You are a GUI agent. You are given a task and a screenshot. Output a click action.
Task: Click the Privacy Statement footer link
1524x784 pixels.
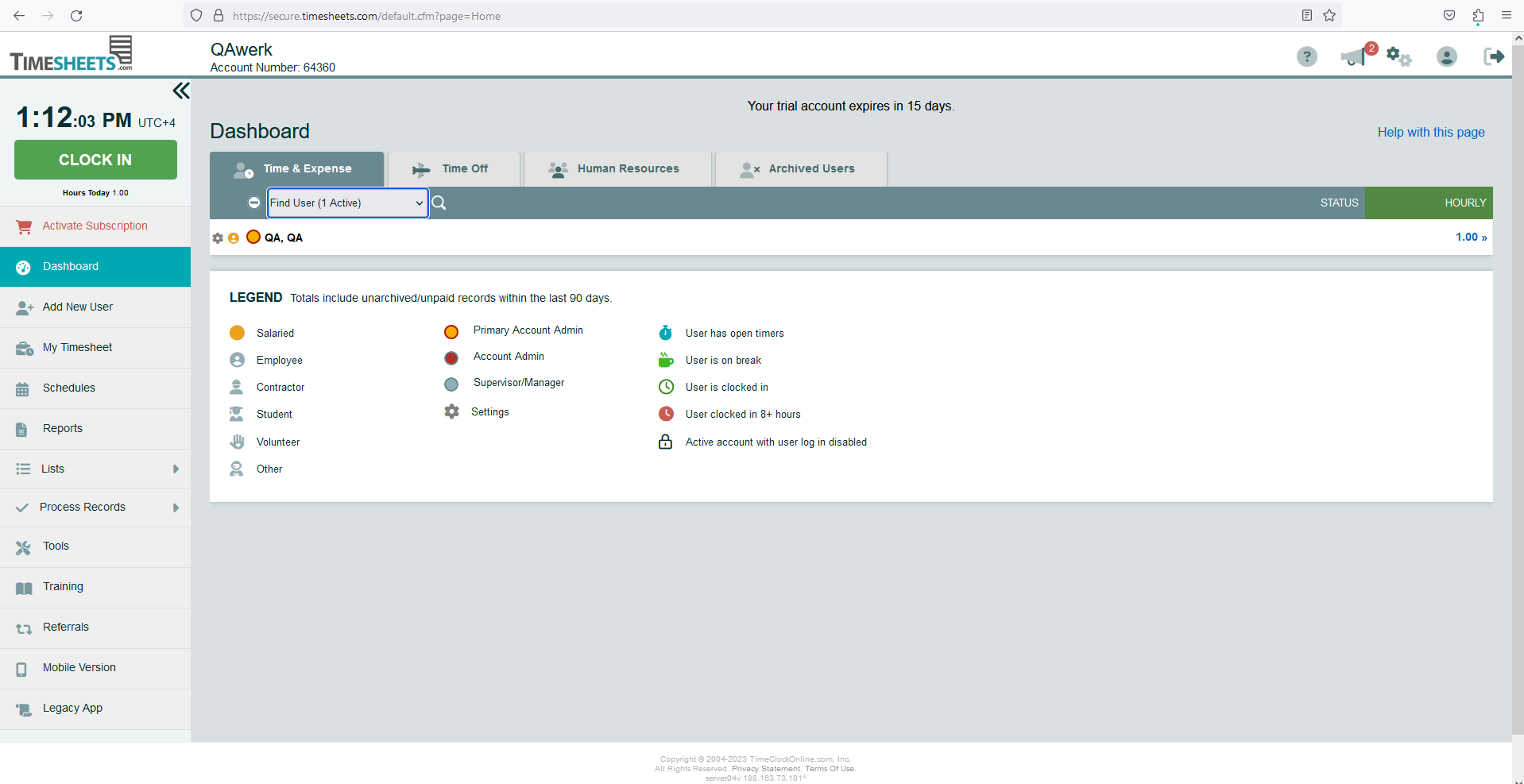[766, 769]
